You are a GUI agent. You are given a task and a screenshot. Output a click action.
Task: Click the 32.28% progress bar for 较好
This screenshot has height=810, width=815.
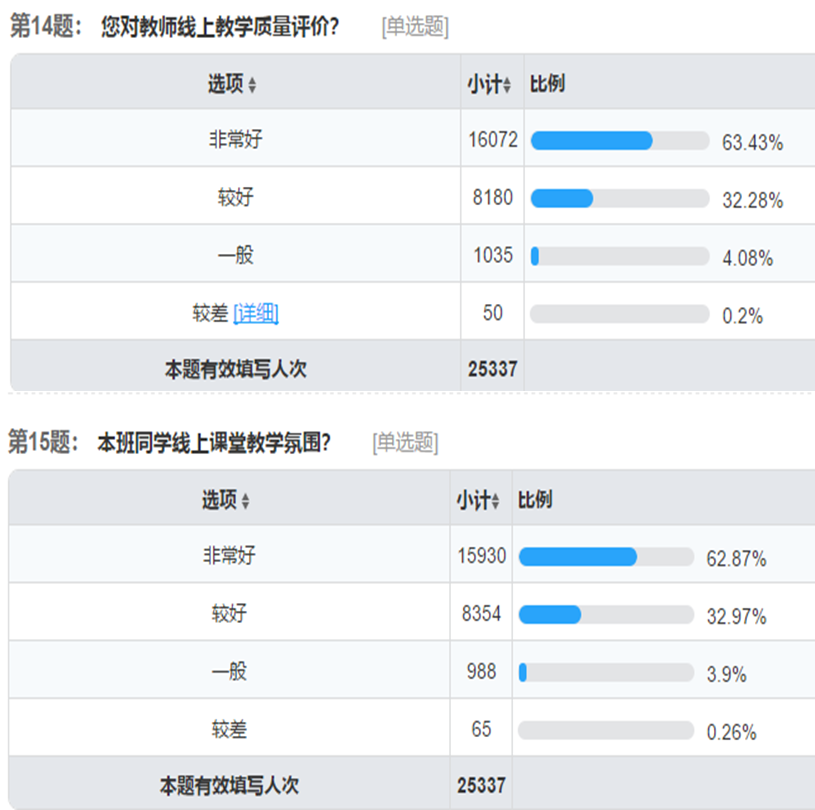pos(620,199)
